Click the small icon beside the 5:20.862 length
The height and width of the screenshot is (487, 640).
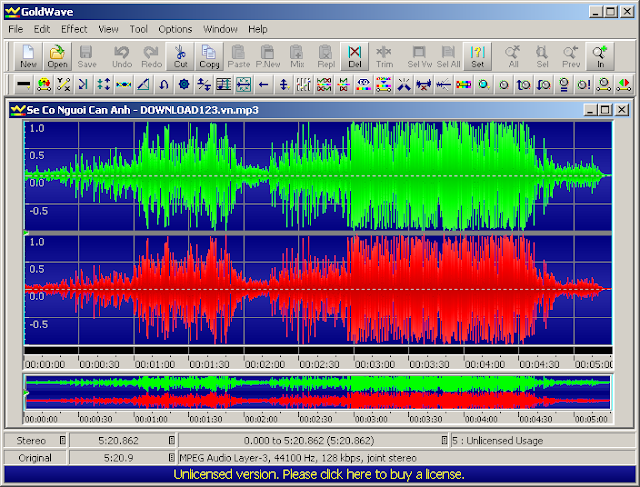tap(170, 440)
